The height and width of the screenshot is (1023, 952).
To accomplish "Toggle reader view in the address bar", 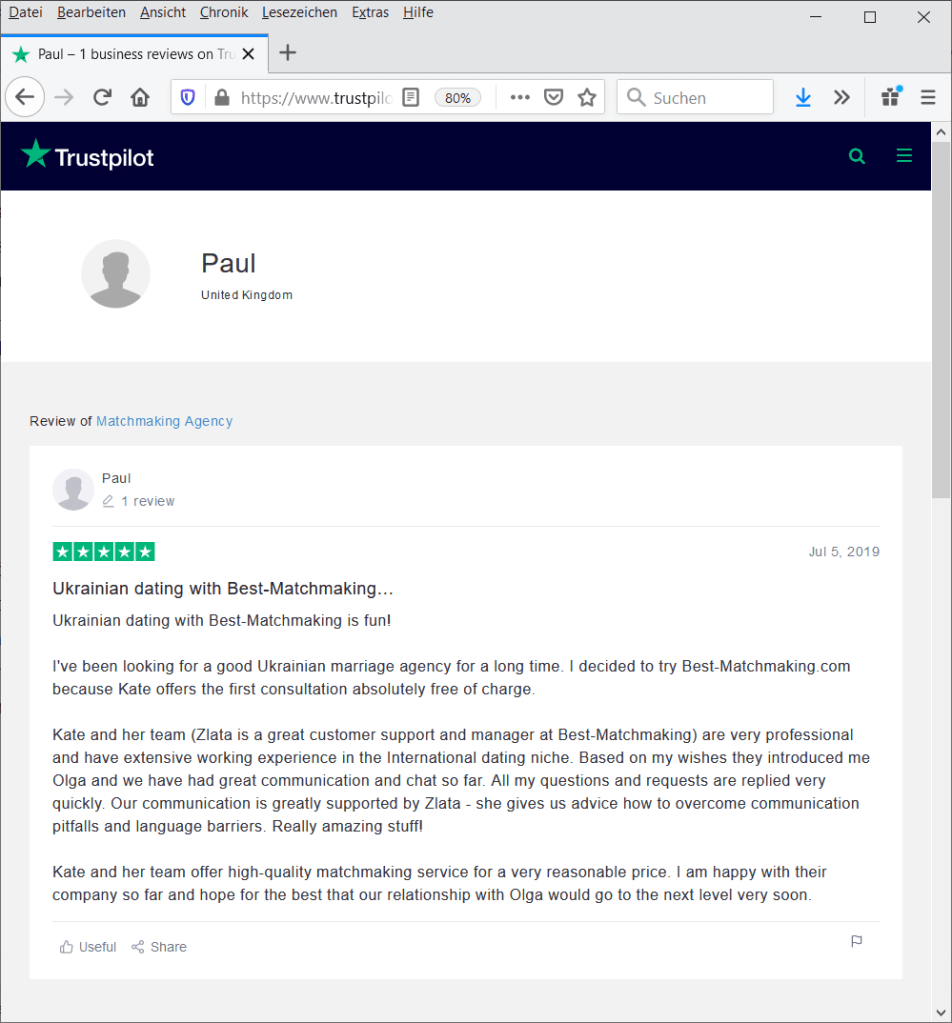I will point(410,98).
